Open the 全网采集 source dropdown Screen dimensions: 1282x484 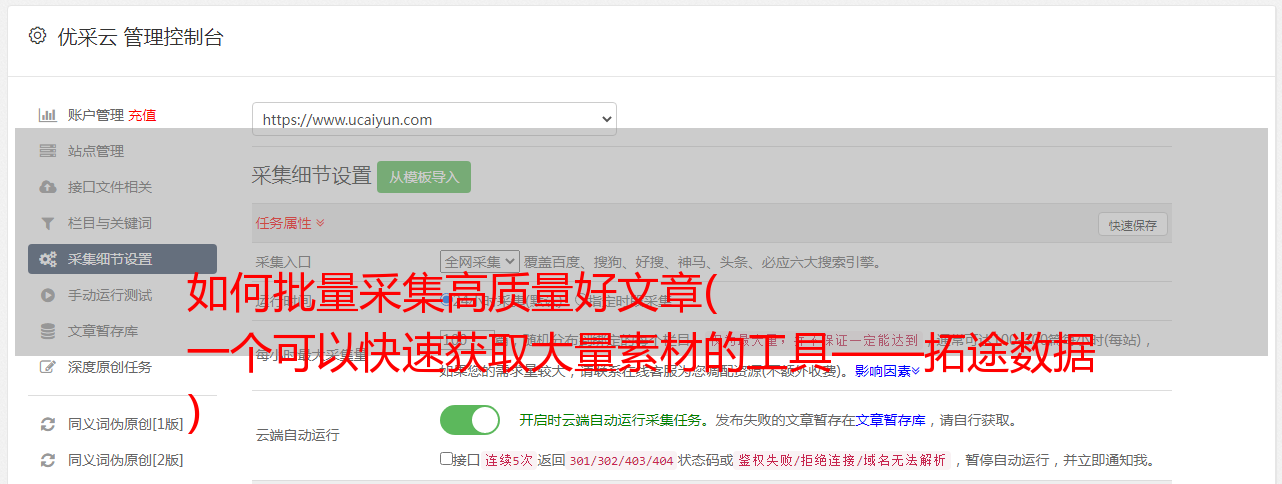[480, 262]
